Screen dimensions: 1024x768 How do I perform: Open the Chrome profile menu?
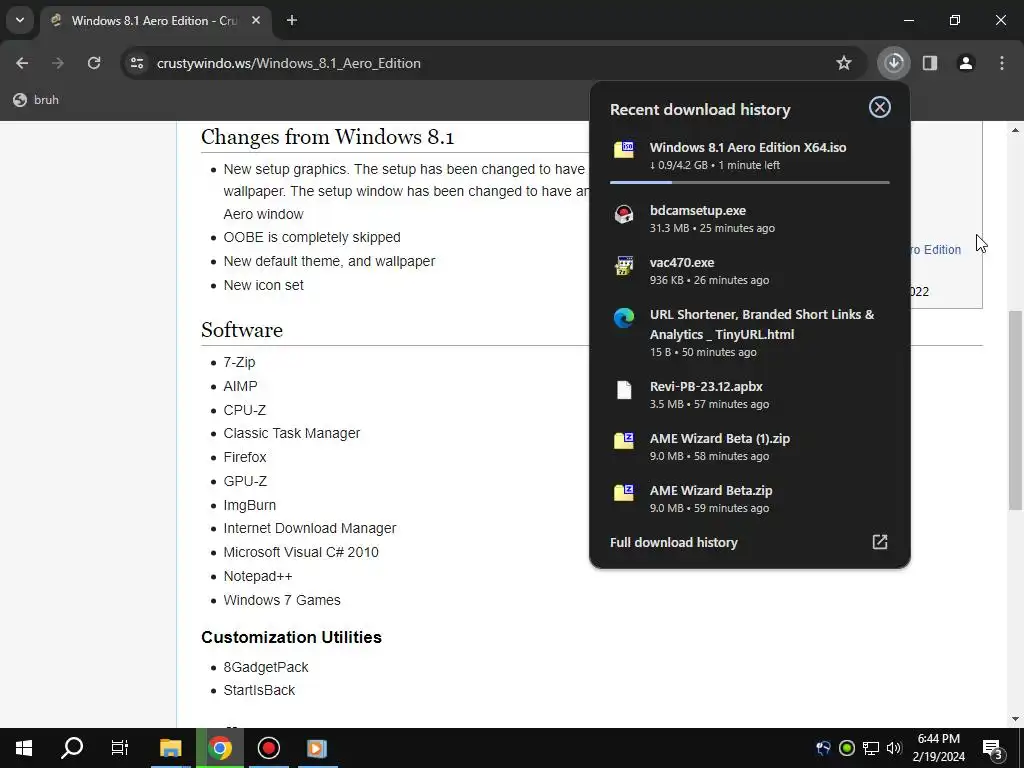(966, 63)
